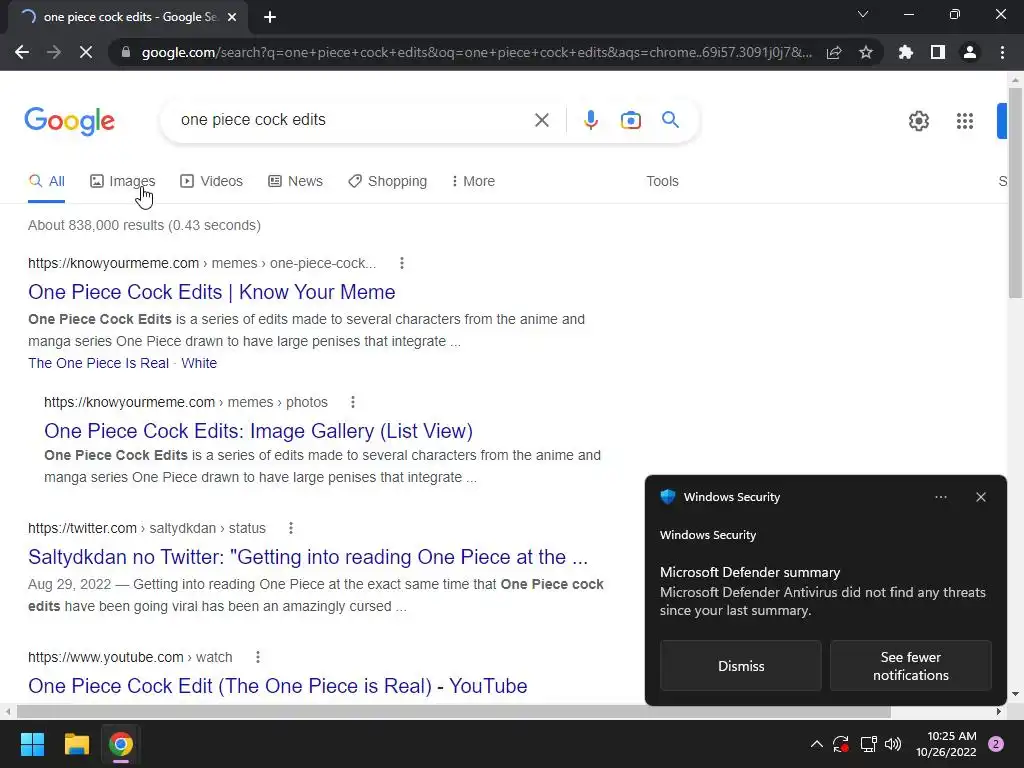
Task: Click the horizontal scrollbar thumb
Action: [454, 712]
